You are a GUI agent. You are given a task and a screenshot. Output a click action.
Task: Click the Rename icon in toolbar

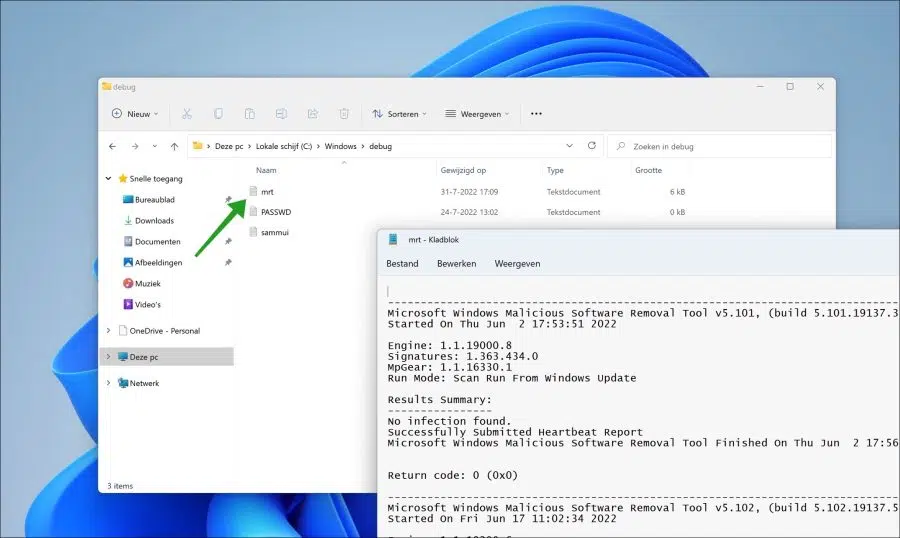[281, 114]
